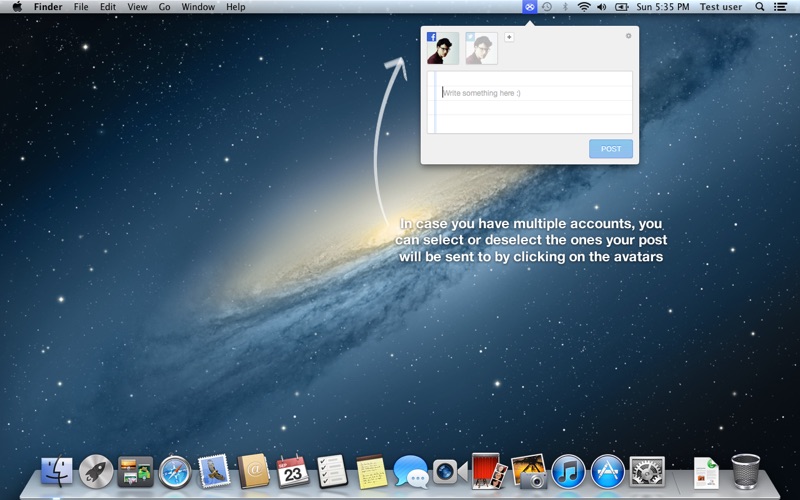Toggle the Facebook account avatar

pos(442,48)
